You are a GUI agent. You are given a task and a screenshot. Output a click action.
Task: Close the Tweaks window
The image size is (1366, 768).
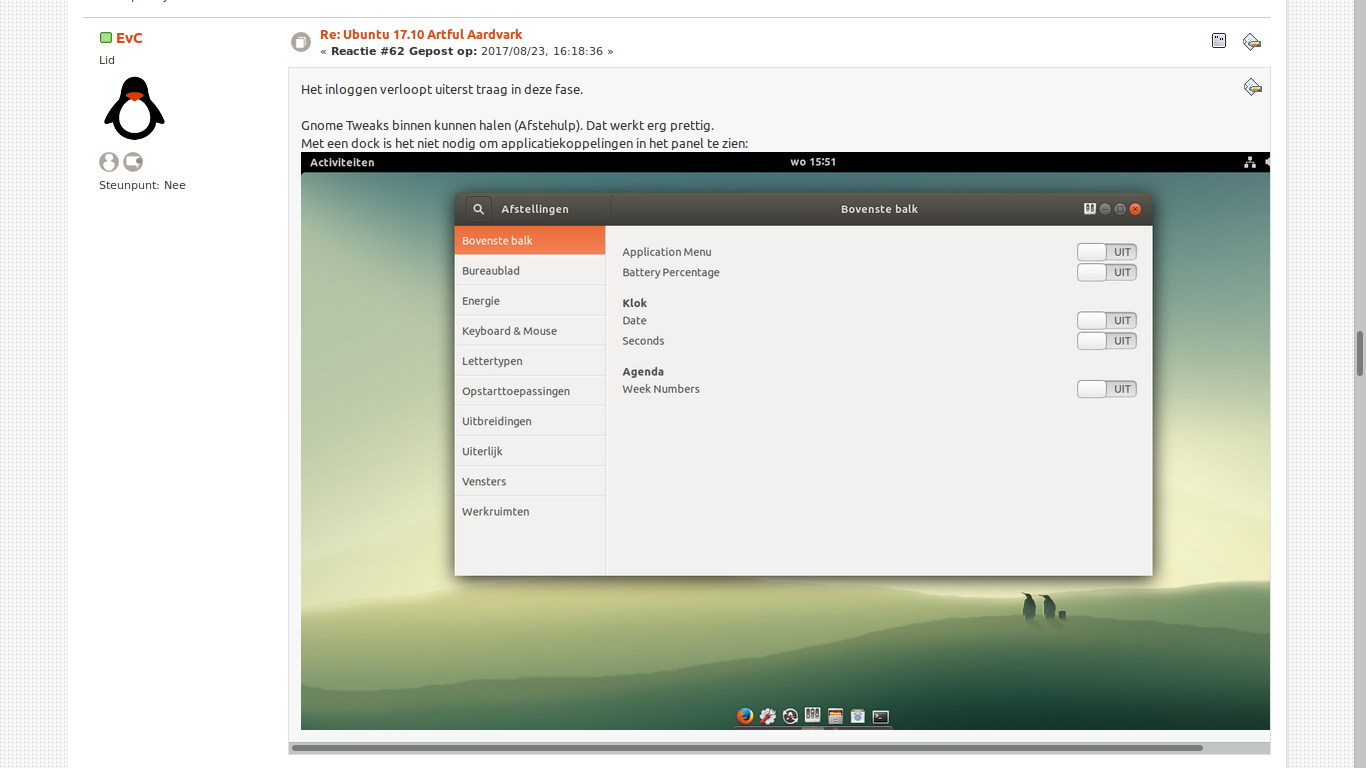click(x=1135, y=209)
